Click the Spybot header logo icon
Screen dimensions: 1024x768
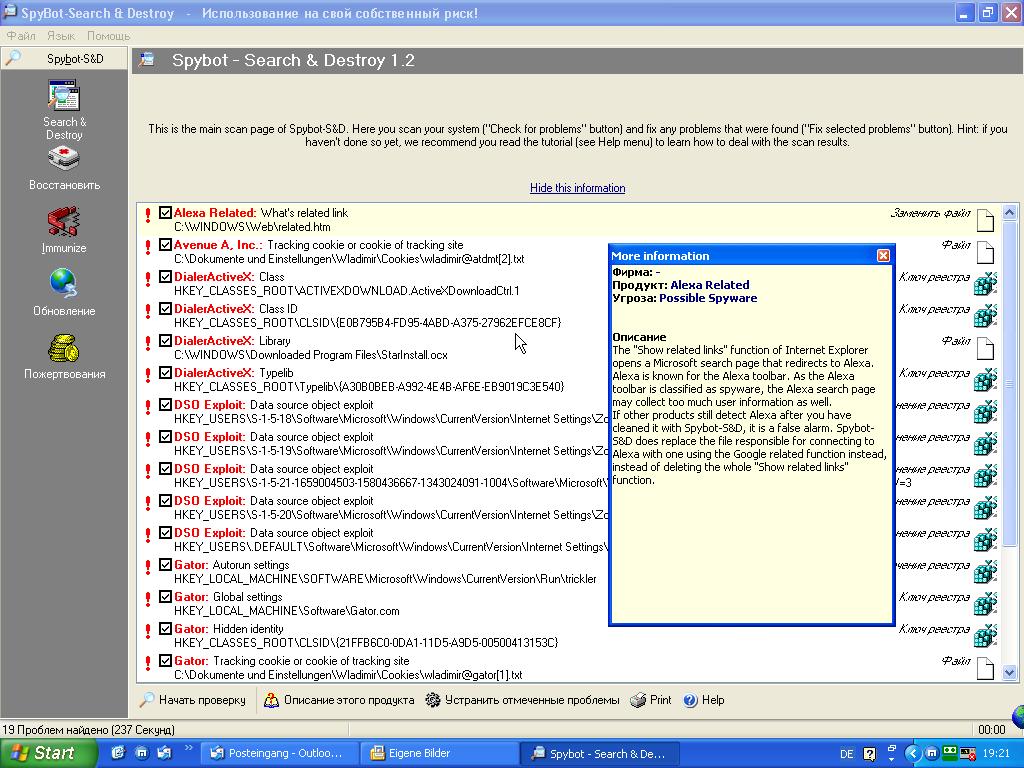pos(148,60)
